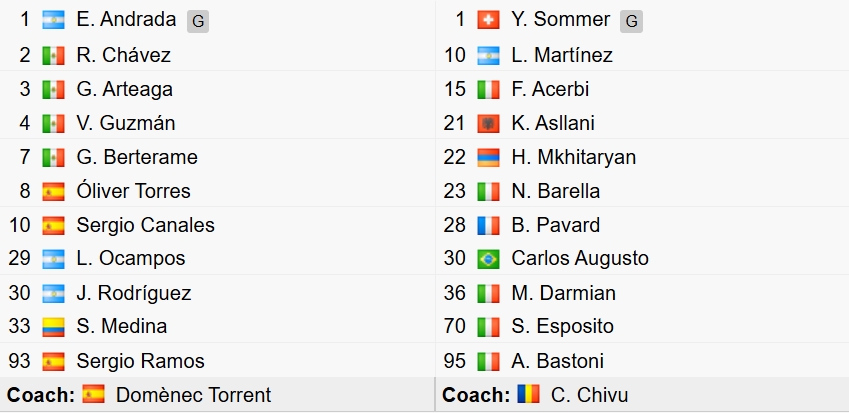Click the Brazil flag beside Carlos Augusto
The height and width of the screenshot is (413, 849).
(x=488, y=259)
